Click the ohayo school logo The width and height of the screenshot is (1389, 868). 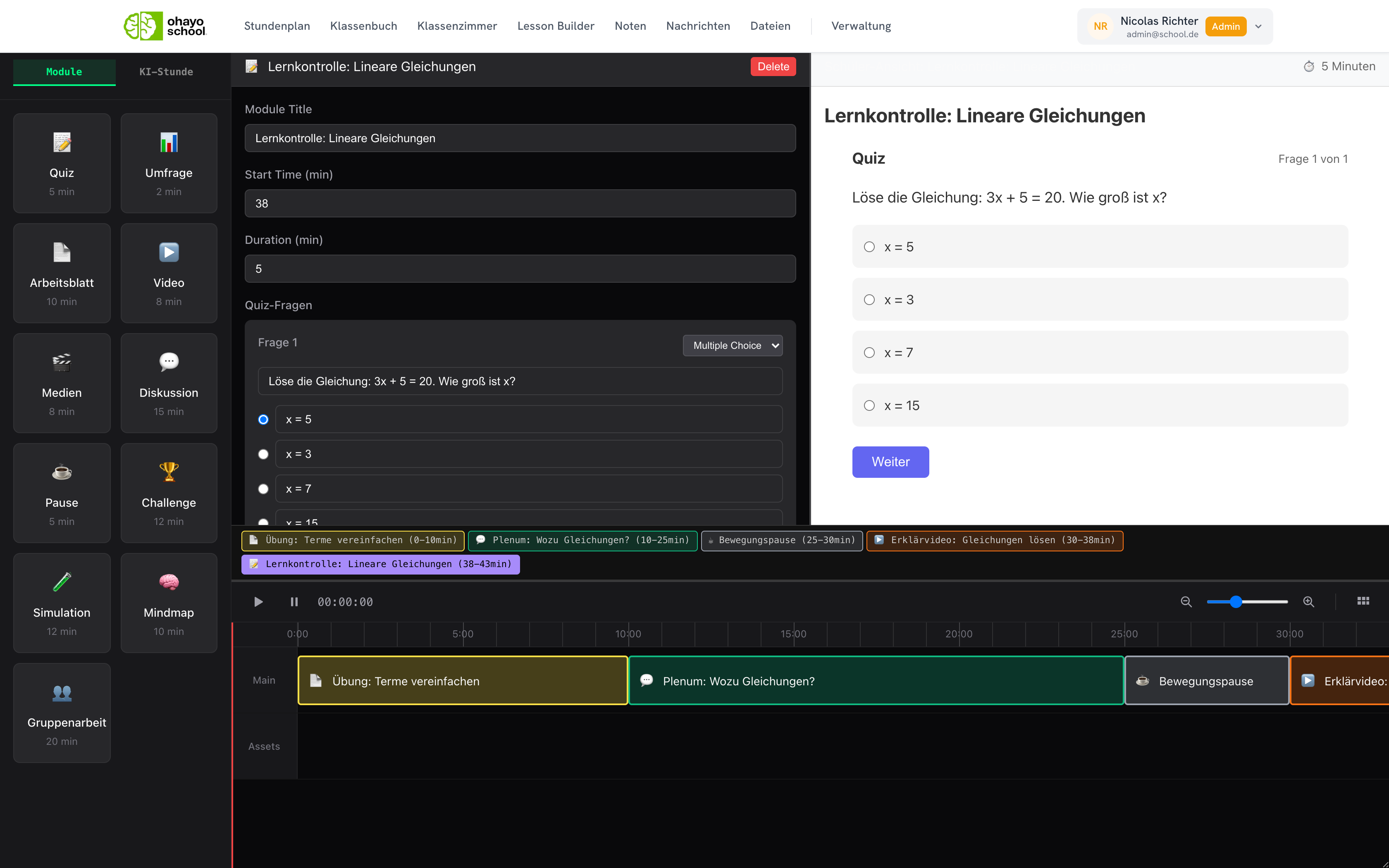(165, 26)
